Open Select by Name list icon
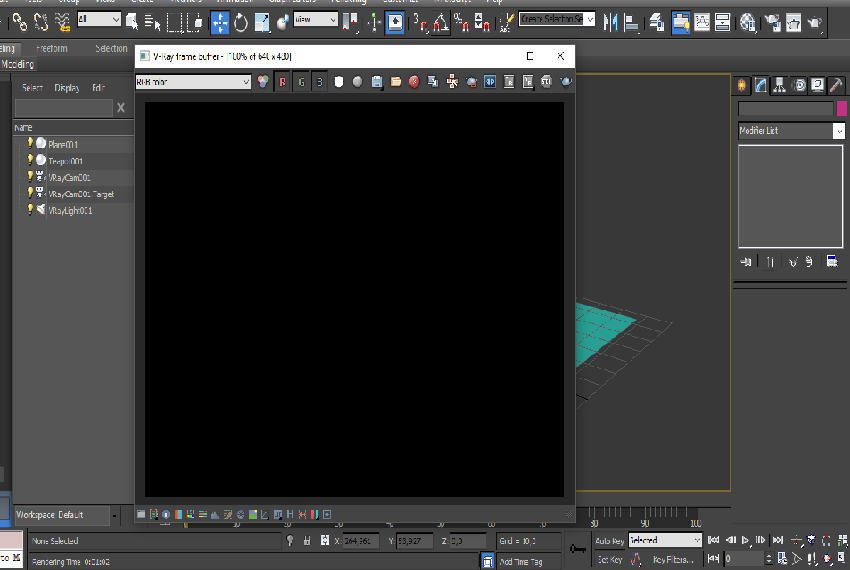Screen dimensions: 850x570 (152, 22)
